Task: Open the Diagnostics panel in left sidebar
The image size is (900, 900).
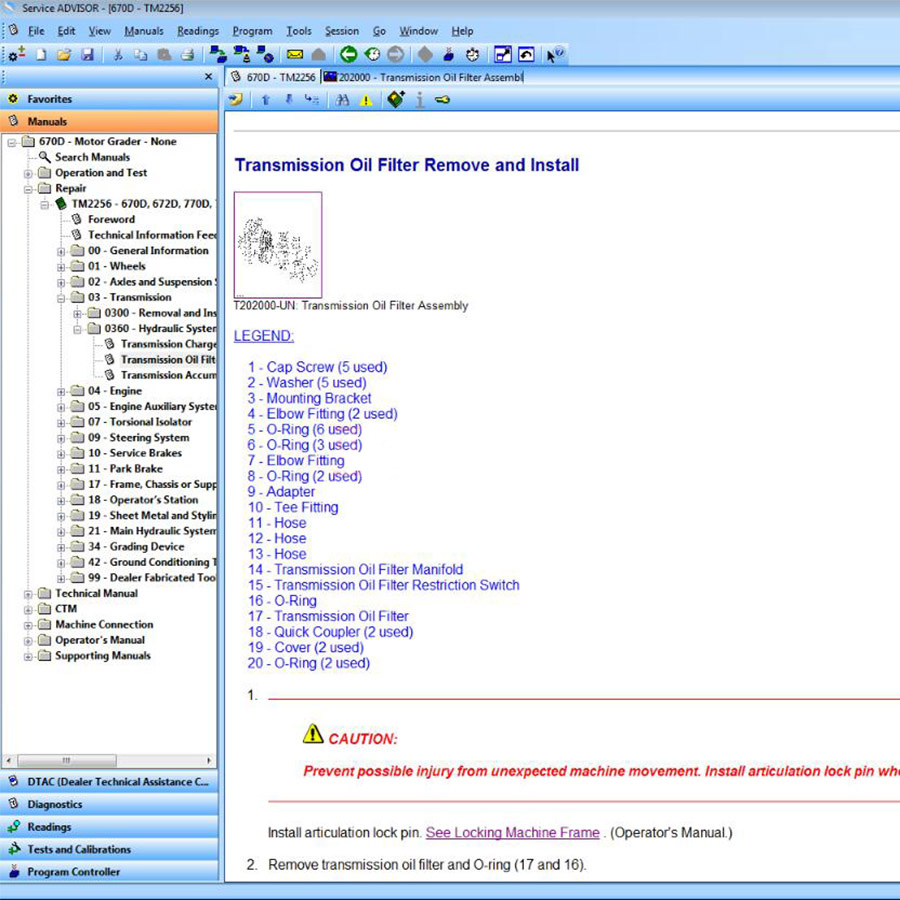Action: [60, 804]
